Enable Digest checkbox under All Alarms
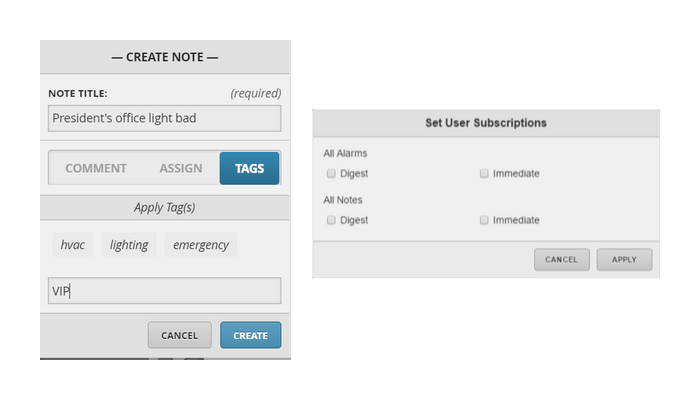The height and width of the screenshot is (400, 700). [331, 173]
